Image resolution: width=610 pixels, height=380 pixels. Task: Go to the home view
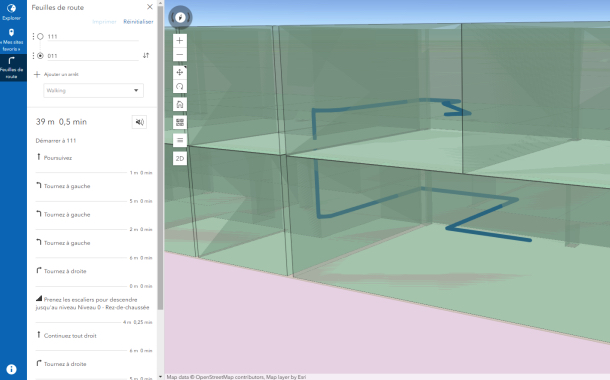coord(180,104)
